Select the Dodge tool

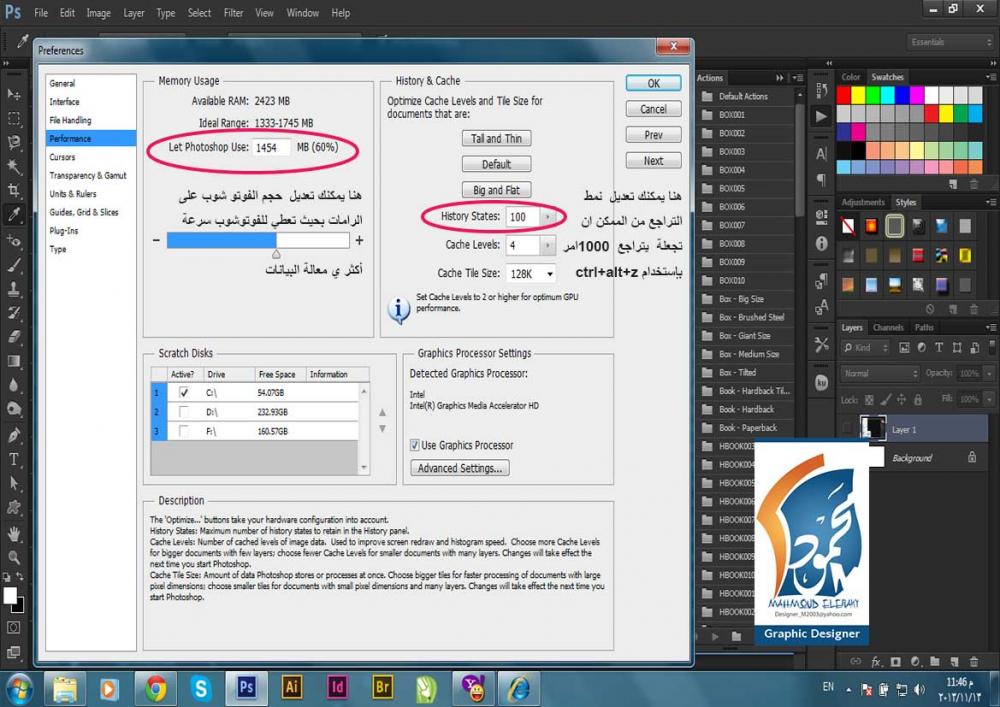point(13,410)
